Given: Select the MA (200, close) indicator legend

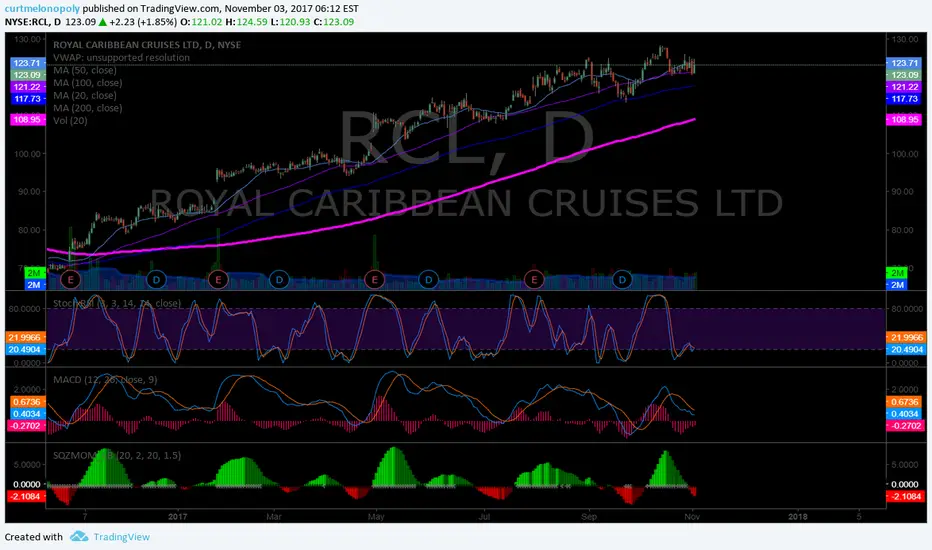Looking at the screenshot, I should (x=87, y=108).
